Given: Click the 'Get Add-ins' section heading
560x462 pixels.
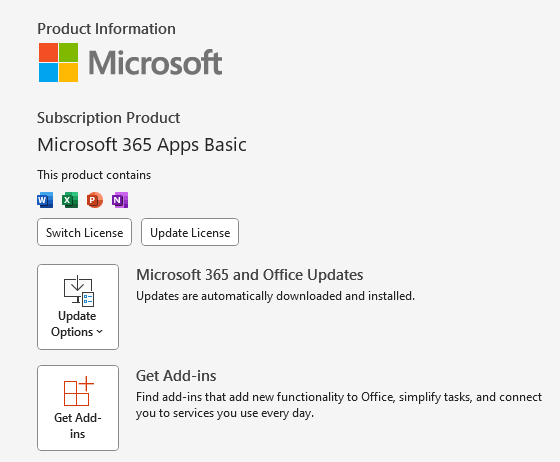Looking at the screenshot, I should tap(176, 376).
